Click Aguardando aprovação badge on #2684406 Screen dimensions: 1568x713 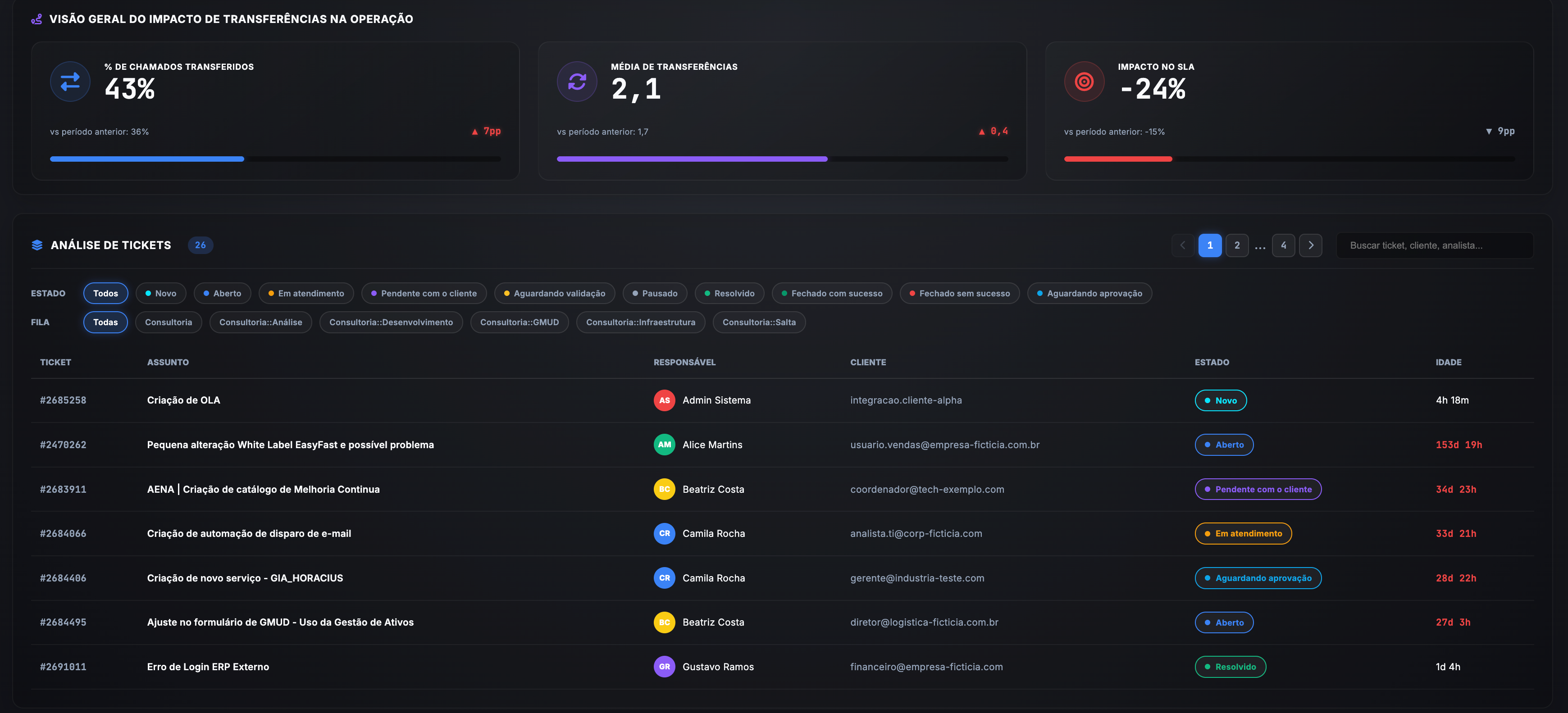1258,578
